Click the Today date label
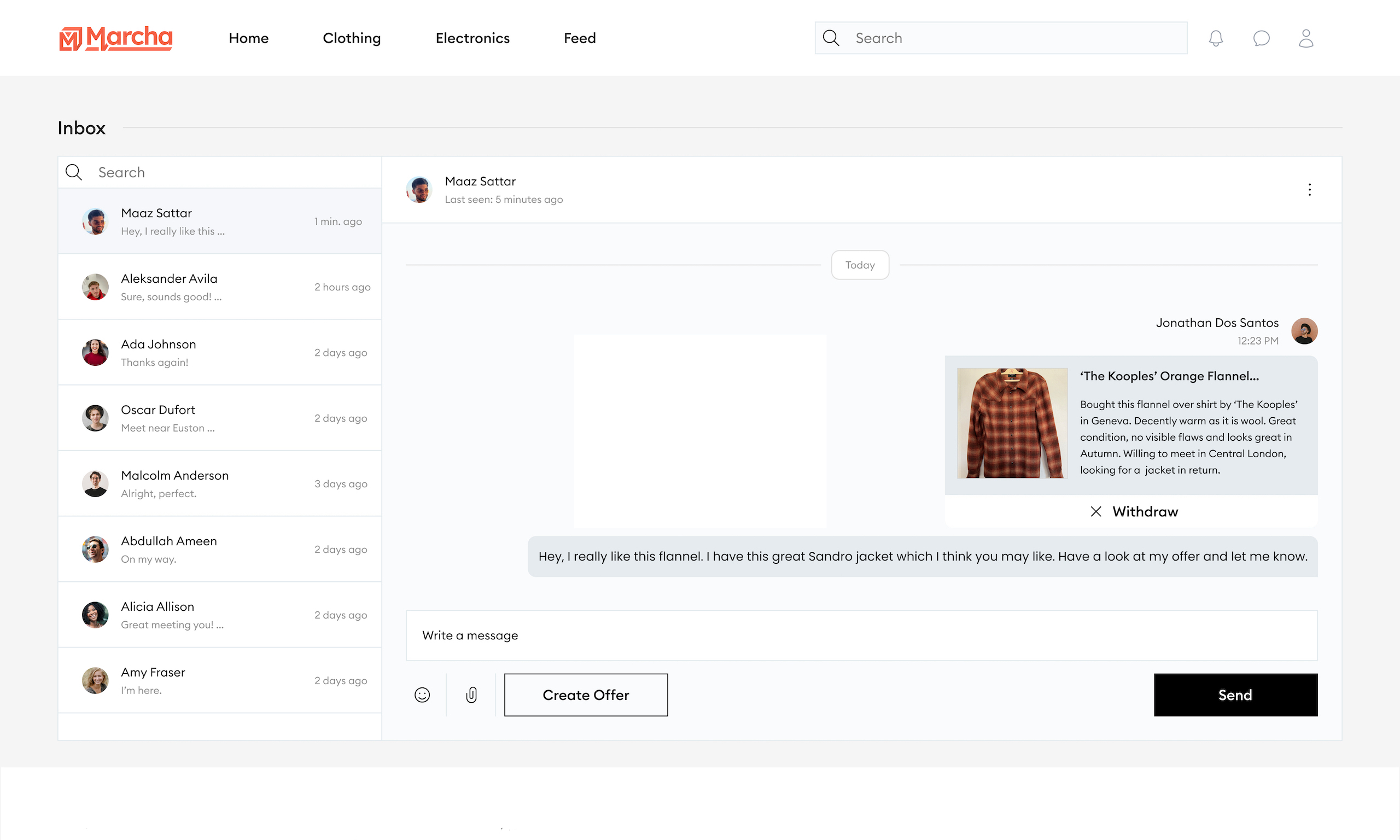 pos(860,265)
